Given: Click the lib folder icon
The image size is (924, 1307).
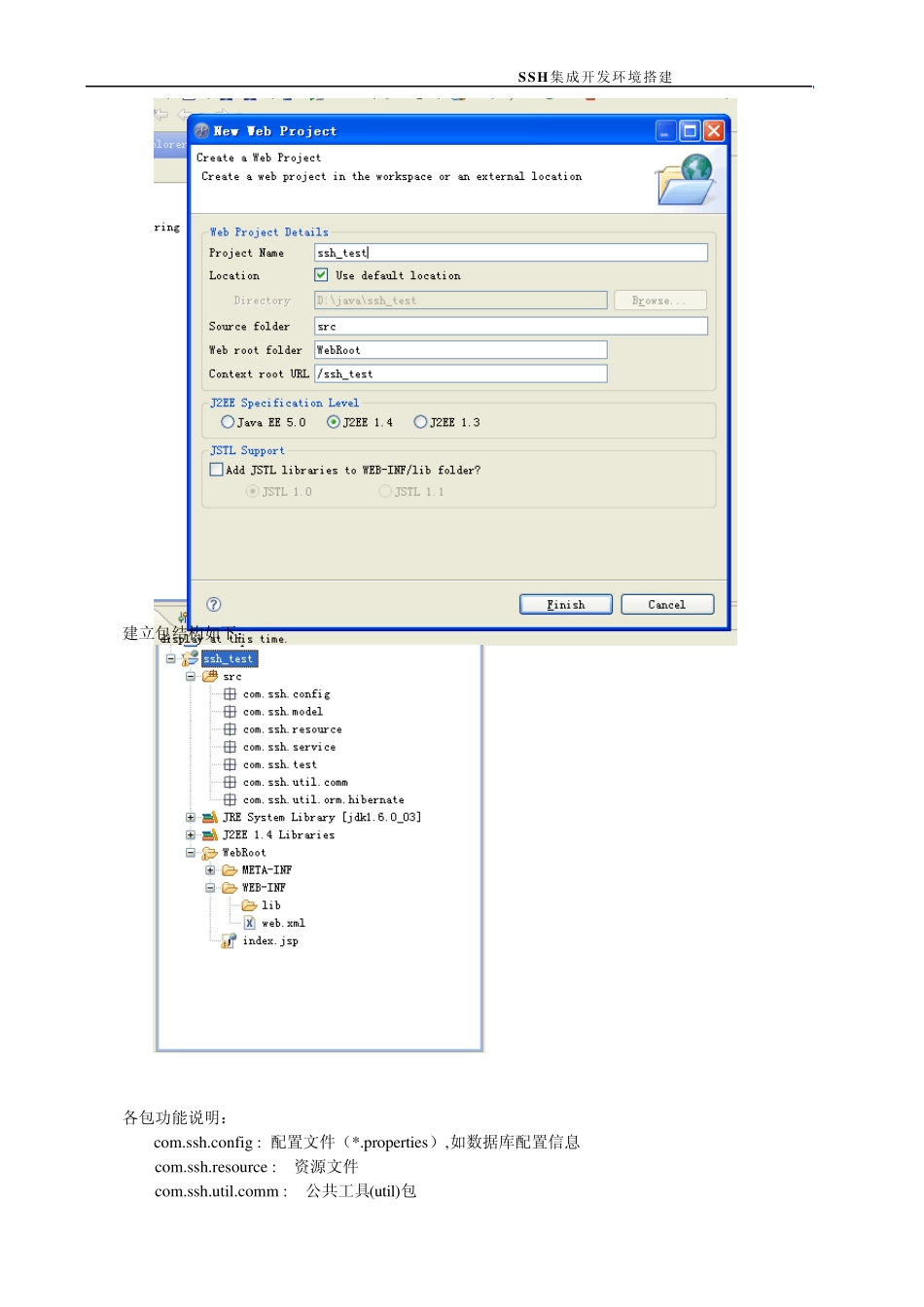Looking at the screenshot, I should click(x=250, y=905).
